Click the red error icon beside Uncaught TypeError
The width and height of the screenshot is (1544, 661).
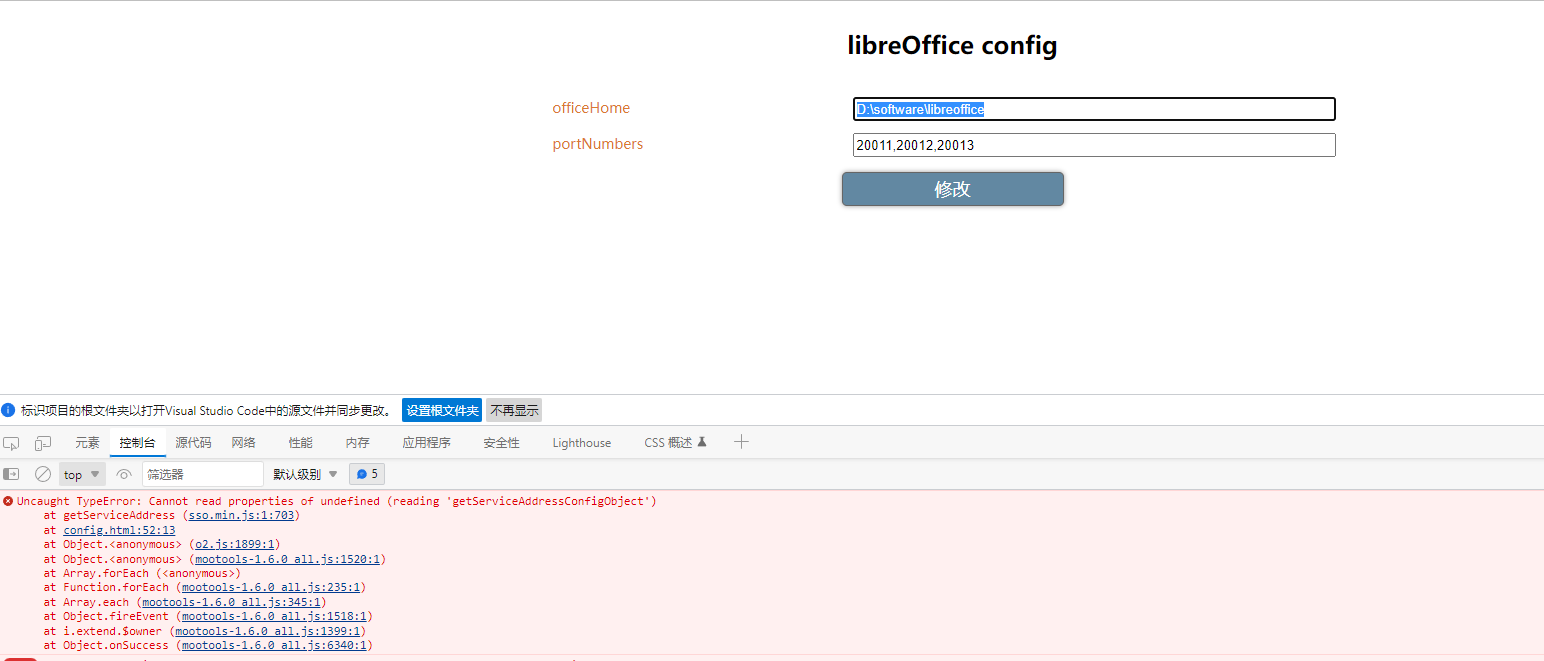pos(8,501)
